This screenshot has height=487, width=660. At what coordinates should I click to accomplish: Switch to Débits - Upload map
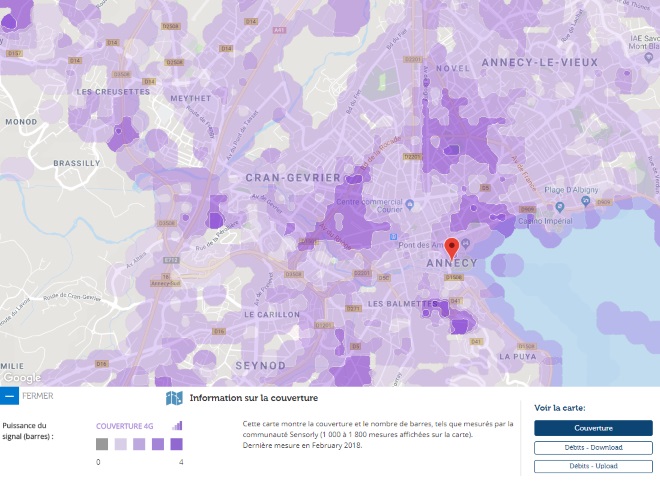593,466
